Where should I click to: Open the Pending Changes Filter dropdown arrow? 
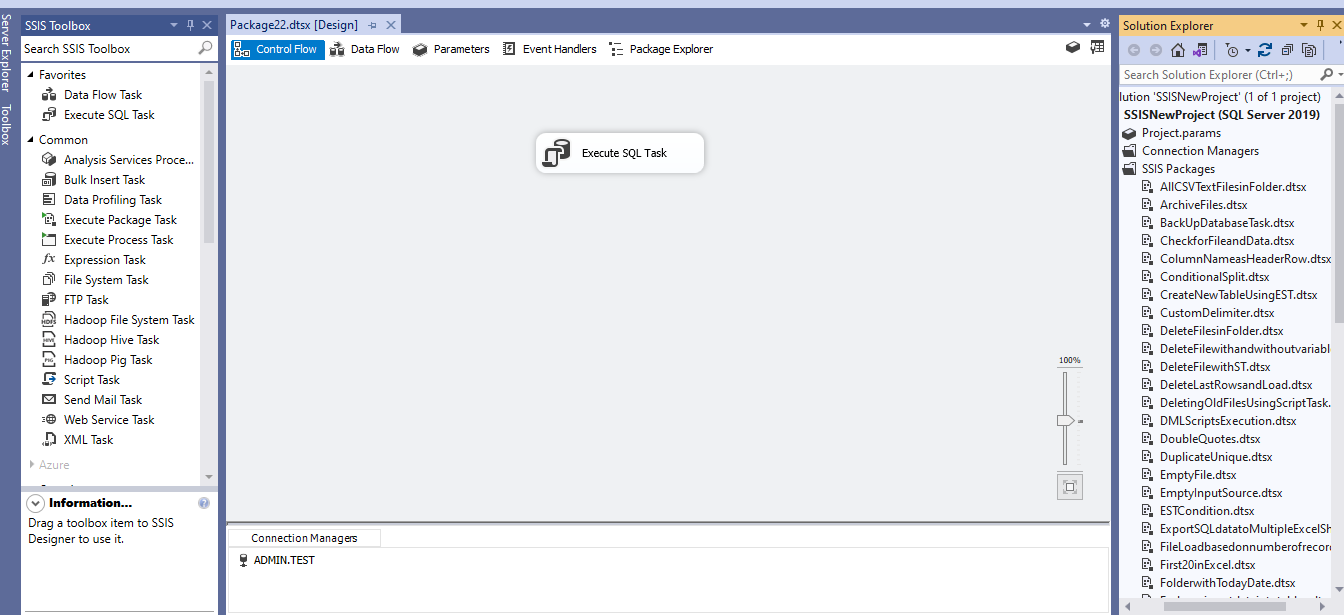click(1248, 50)
